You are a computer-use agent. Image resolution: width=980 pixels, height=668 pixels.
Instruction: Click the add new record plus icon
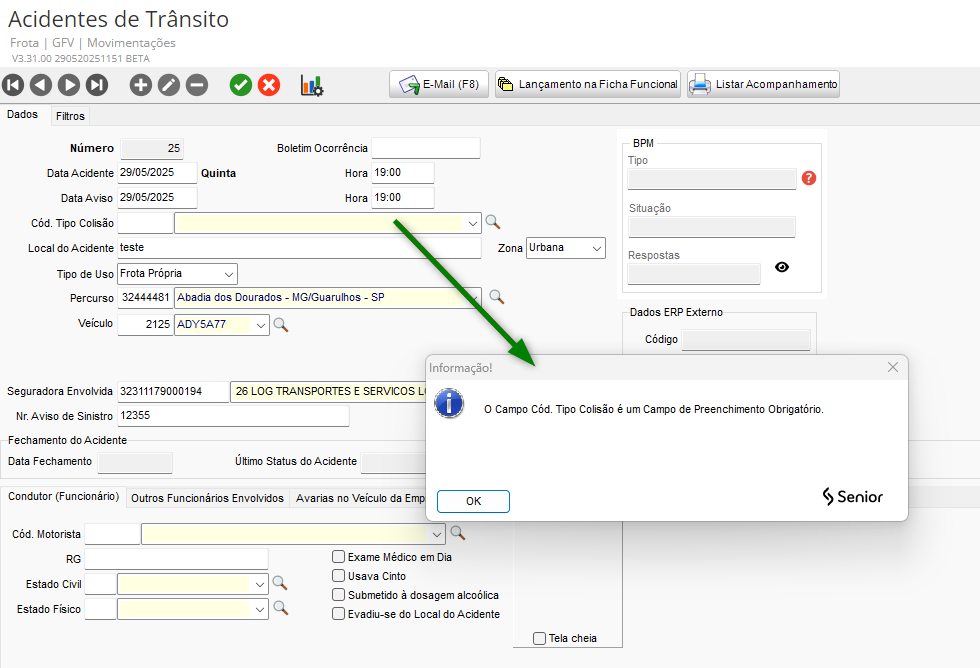tap(141, 85)
